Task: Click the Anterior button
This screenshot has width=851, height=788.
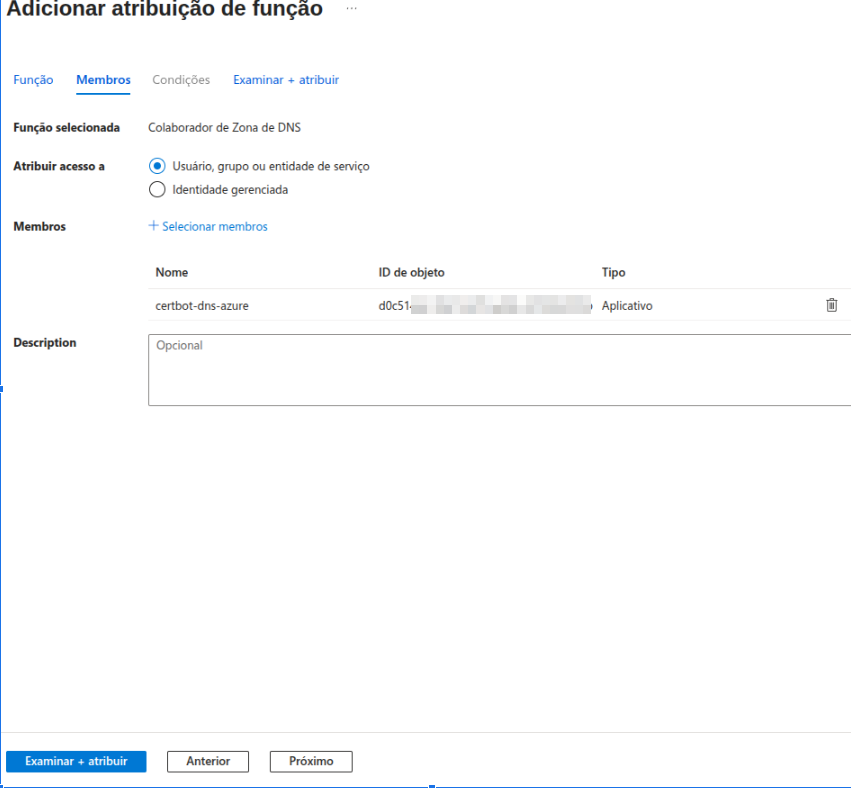Action: click(208, 761)
